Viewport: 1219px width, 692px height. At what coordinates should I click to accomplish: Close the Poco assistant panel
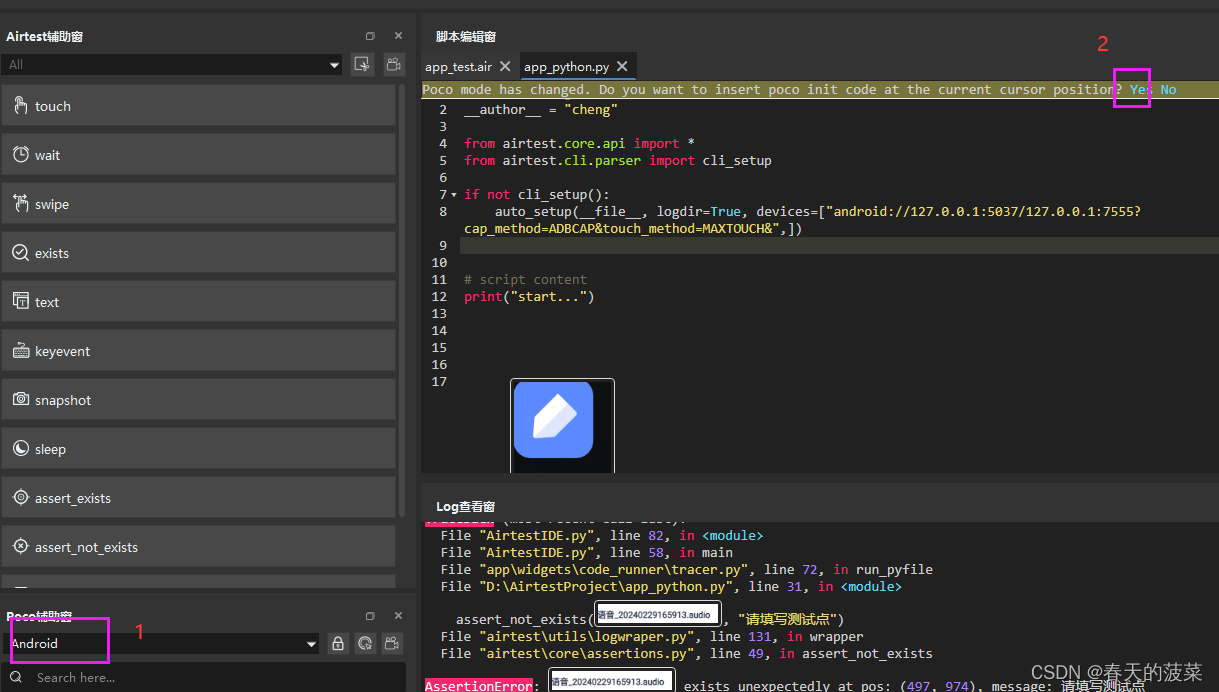click(398, 616)
